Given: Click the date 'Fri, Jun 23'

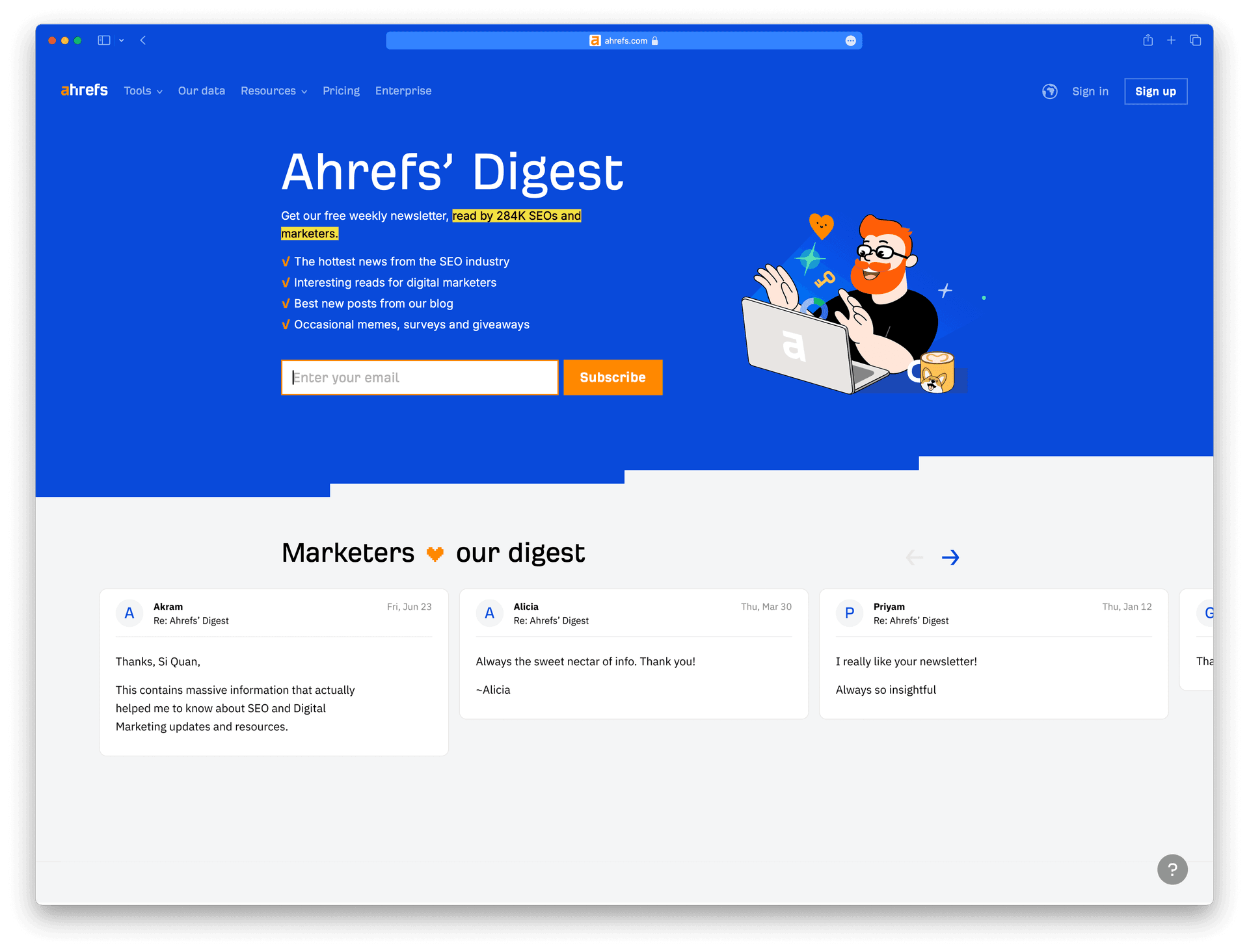Looking at the screenshot, I should pos(409,607).
